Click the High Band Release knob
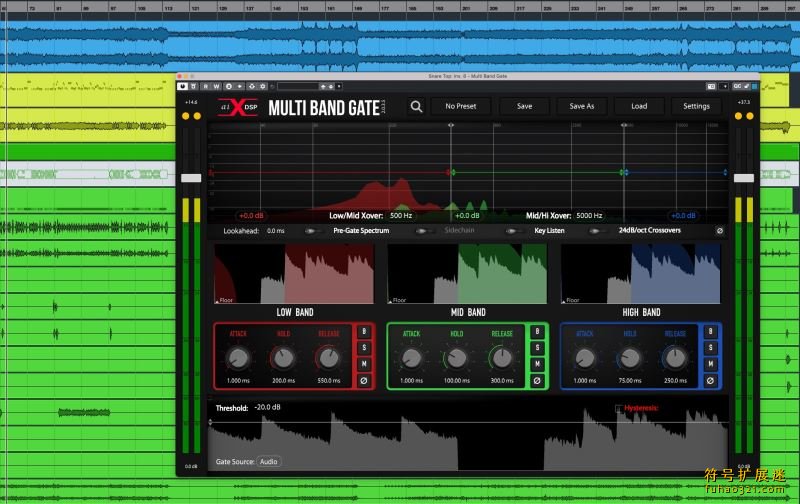 click(x=676, y=358)
